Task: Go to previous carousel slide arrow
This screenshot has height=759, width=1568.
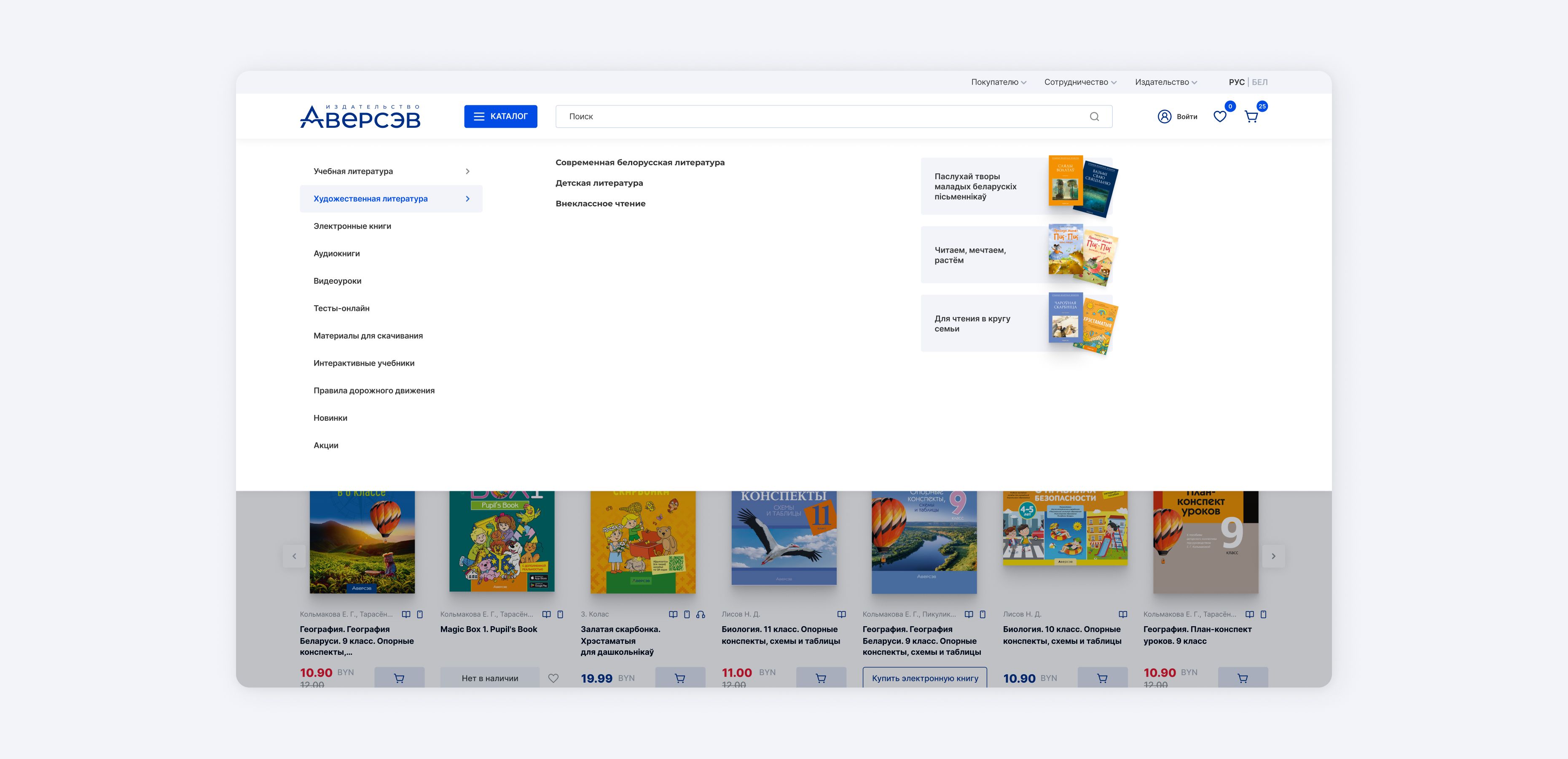Action: [x=295, y=555]
